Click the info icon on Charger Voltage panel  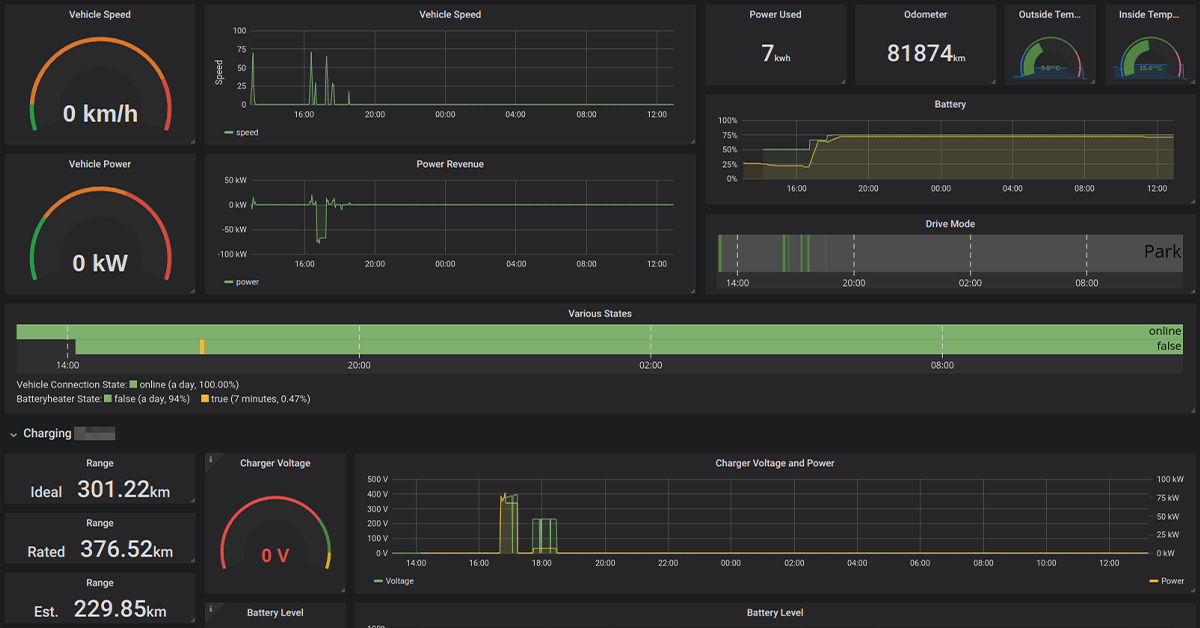click(x=211, y=460)
